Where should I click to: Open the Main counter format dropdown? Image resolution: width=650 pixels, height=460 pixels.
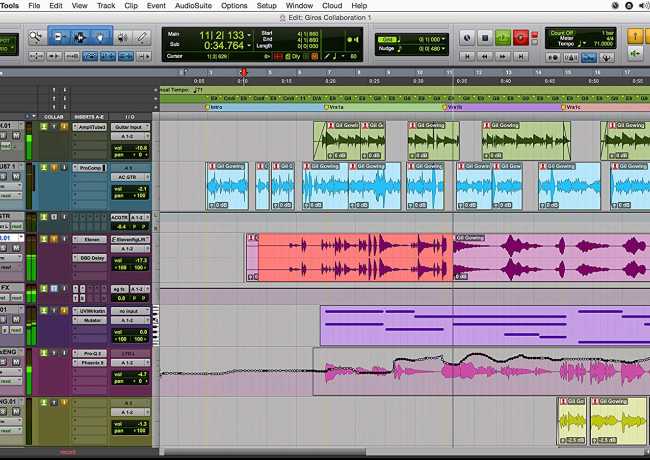249,35
